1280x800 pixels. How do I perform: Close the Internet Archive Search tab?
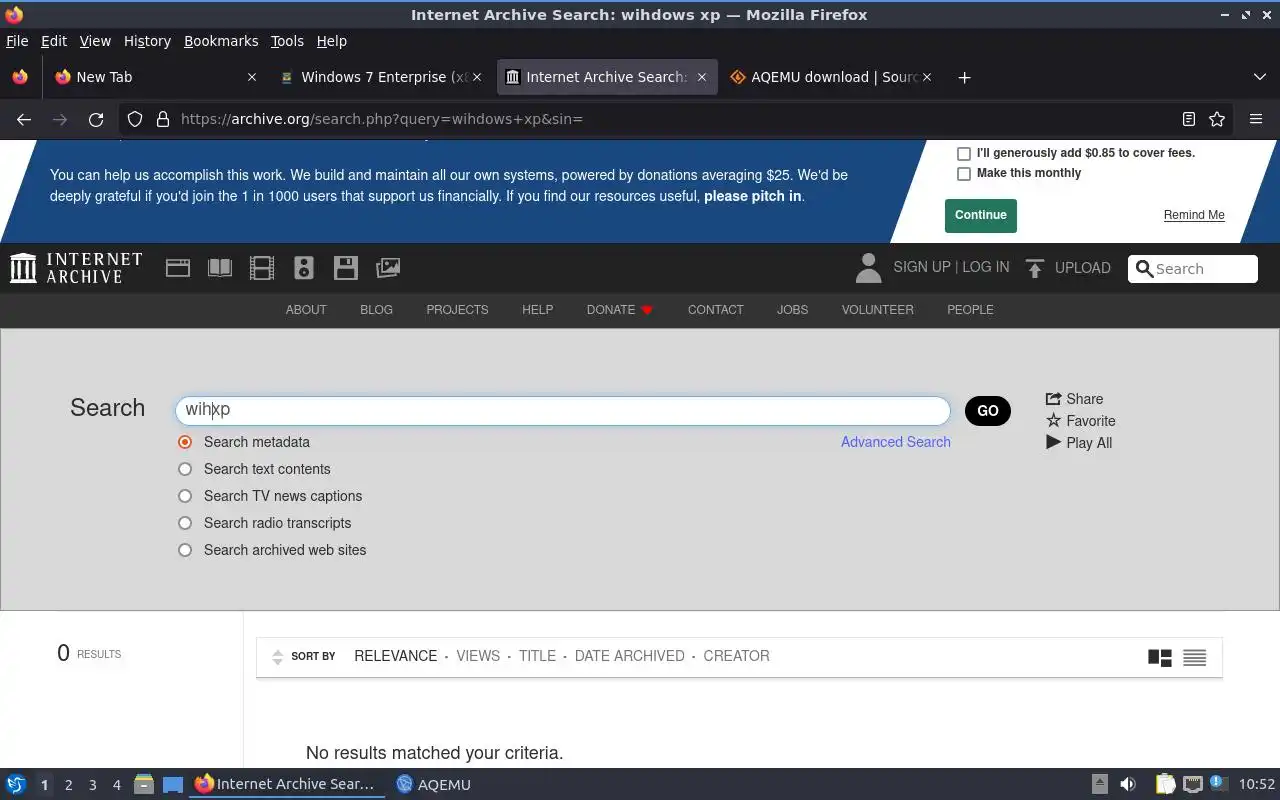click(702, 77)
